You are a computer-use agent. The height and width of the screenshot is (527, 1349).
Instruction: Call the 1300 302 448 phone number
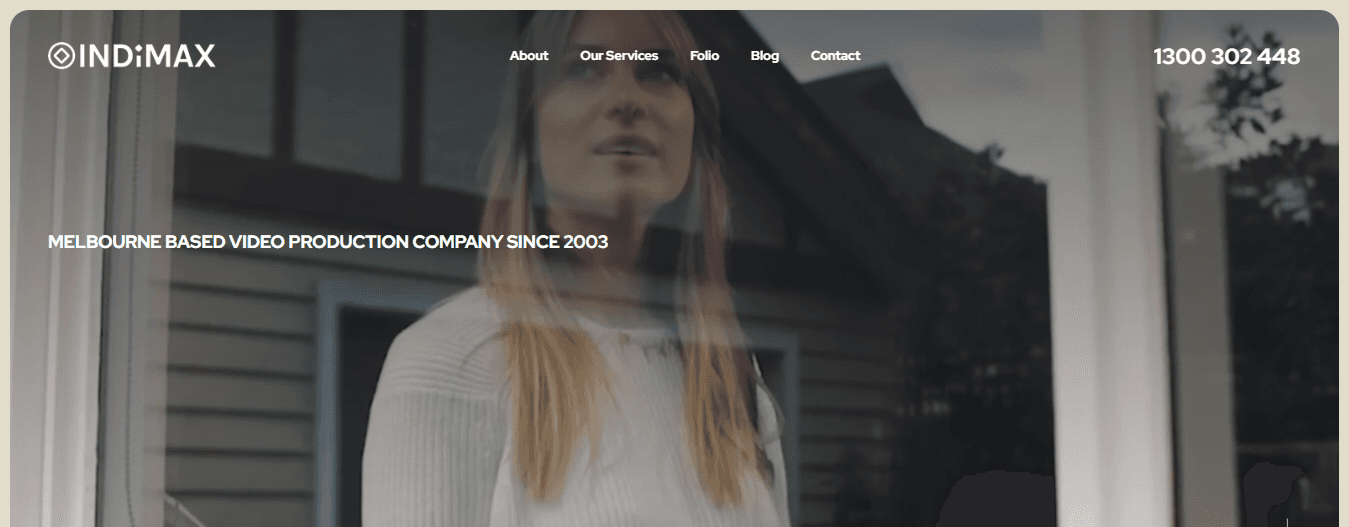1227,56
